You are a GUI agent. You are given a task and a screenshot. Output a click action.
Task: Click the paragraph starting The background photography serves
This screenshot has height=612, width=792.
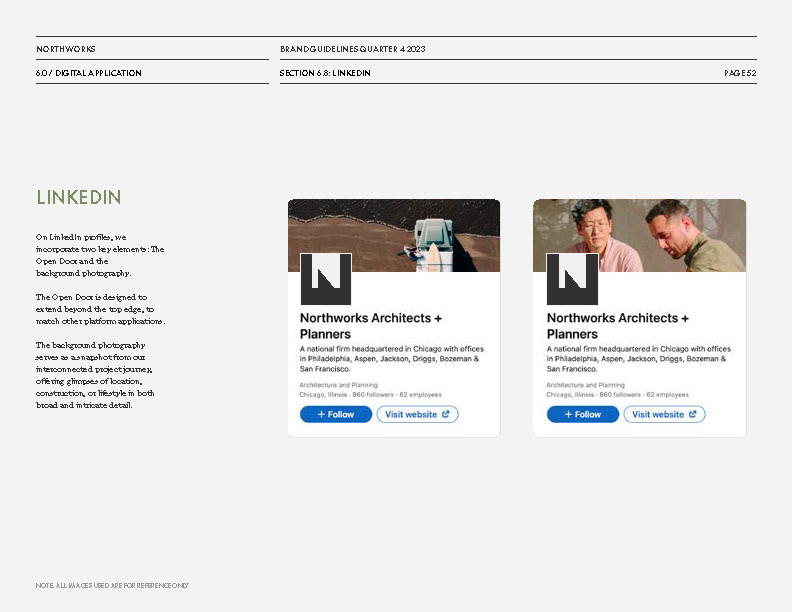pyautogui.click(x=95, y=375)
